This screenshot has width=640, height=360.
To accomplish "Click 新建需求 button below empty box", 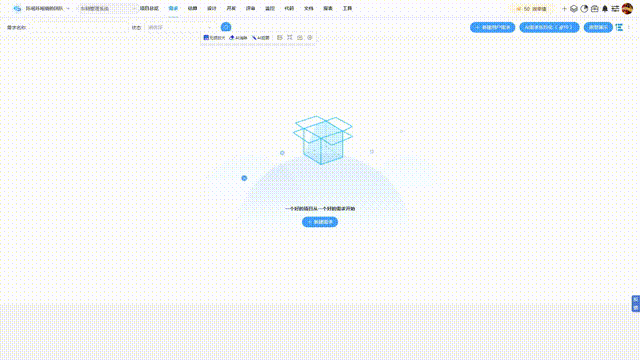I will tap(320, 222).
